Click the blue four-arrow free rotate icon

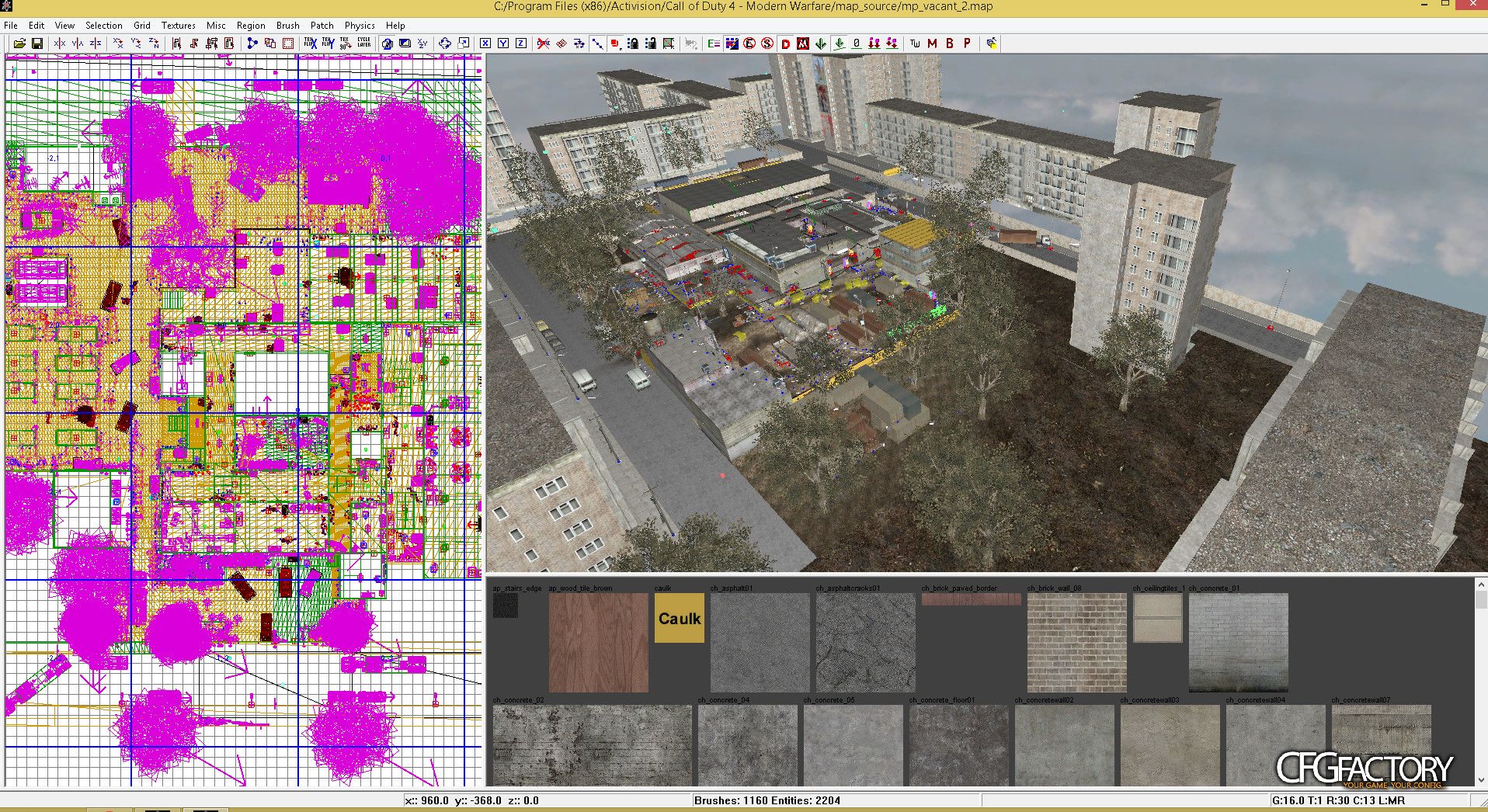pos(445,43)
